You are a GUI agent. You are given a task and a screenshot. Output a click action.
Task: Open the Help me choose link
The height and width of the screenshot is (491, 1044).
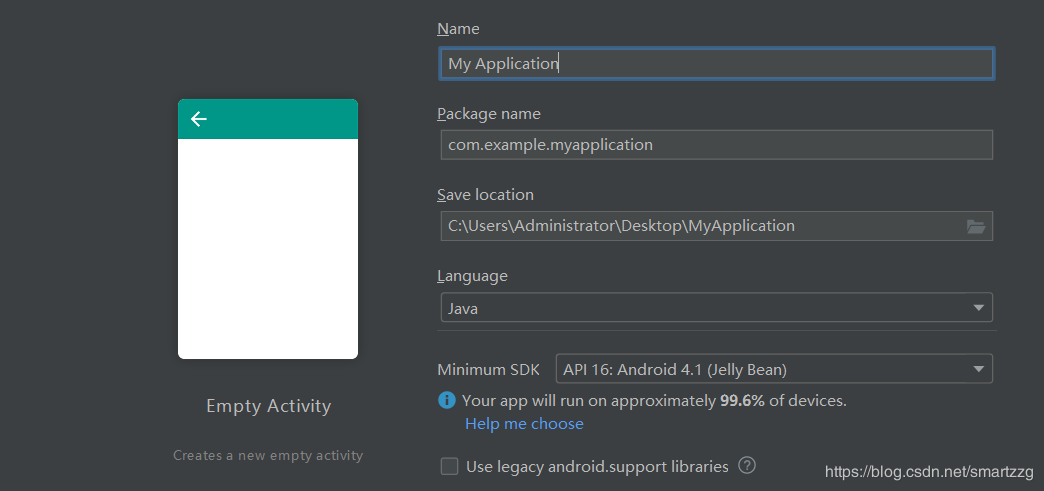524,424
